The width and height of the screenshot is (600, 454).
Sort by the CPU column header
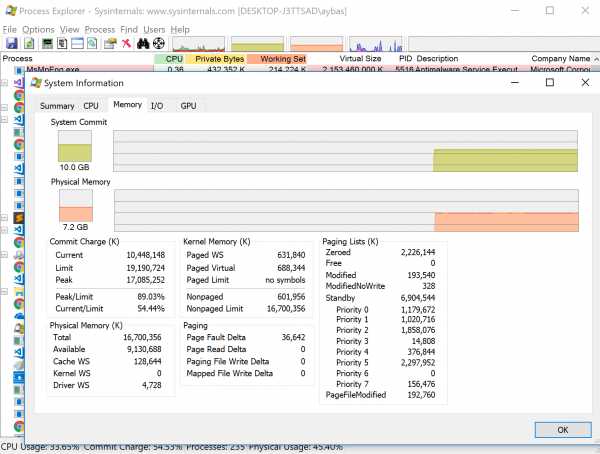170,59
